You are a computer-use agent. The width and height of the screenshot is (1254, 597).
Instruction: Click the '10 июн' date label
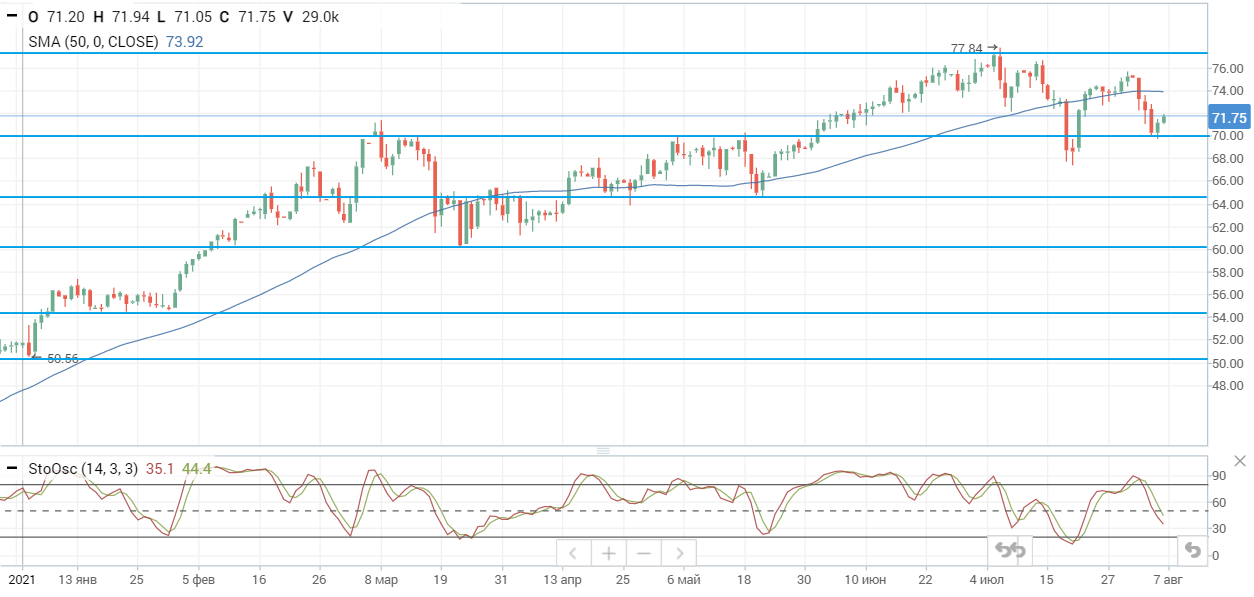[x=865, y=580]
